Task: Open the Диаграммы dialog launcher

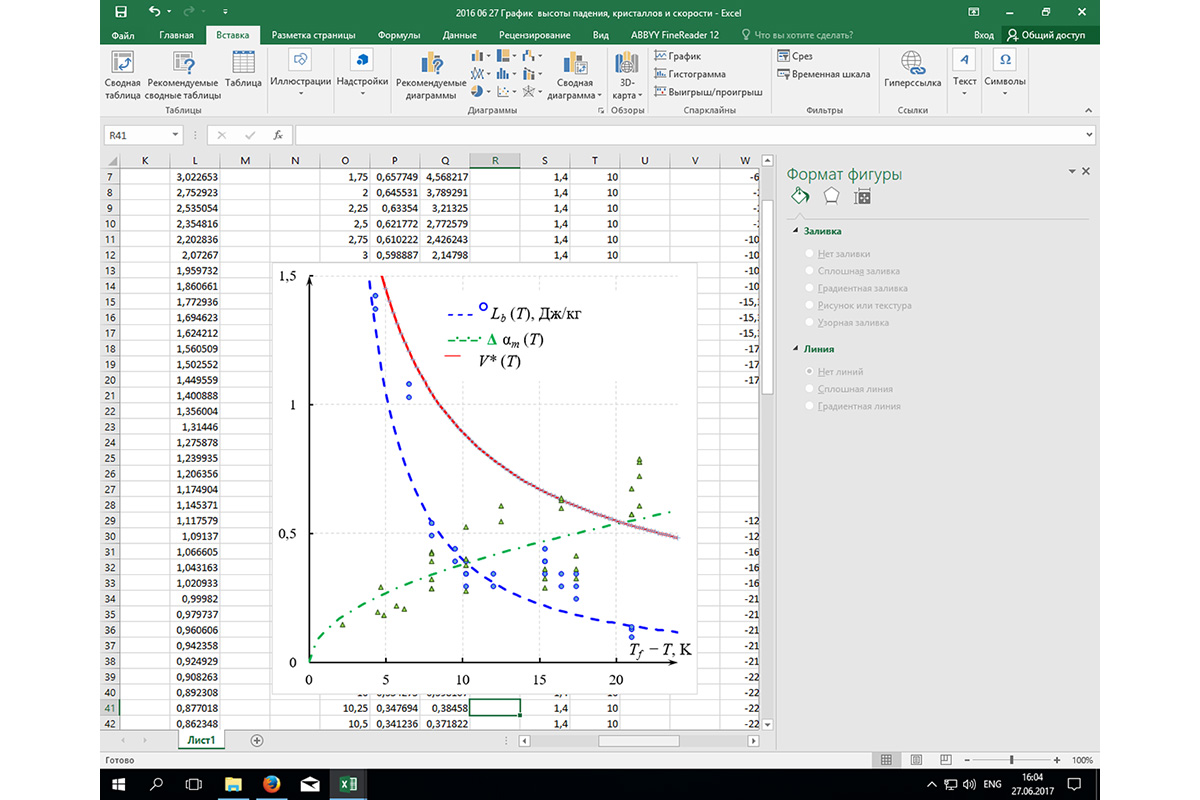Action: point(600,110)
